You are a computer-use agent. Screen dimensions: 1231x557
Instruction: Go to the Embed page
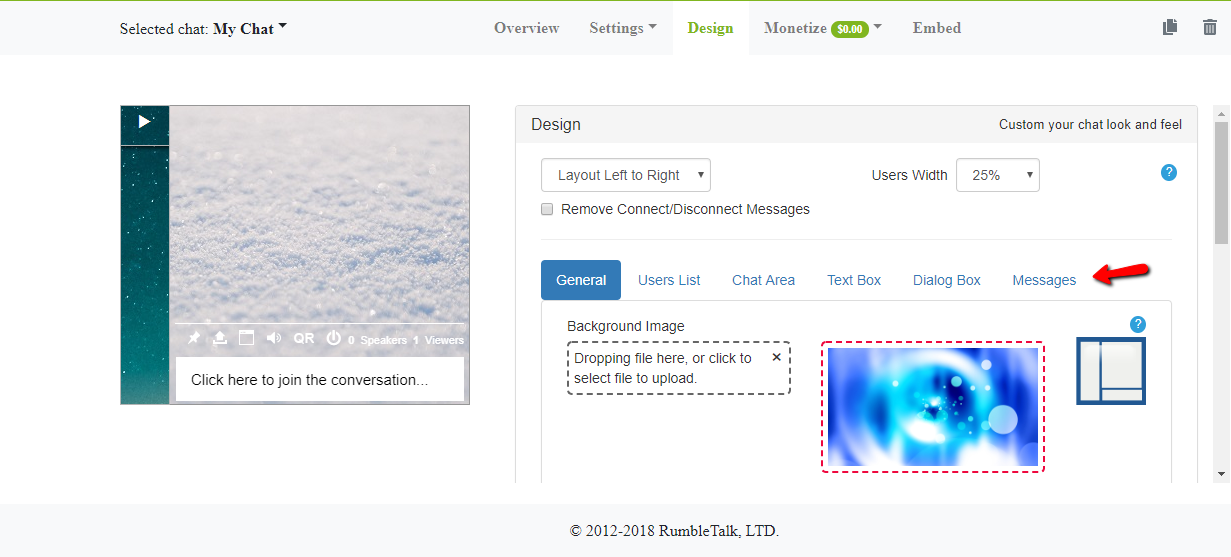coord(936,28)
